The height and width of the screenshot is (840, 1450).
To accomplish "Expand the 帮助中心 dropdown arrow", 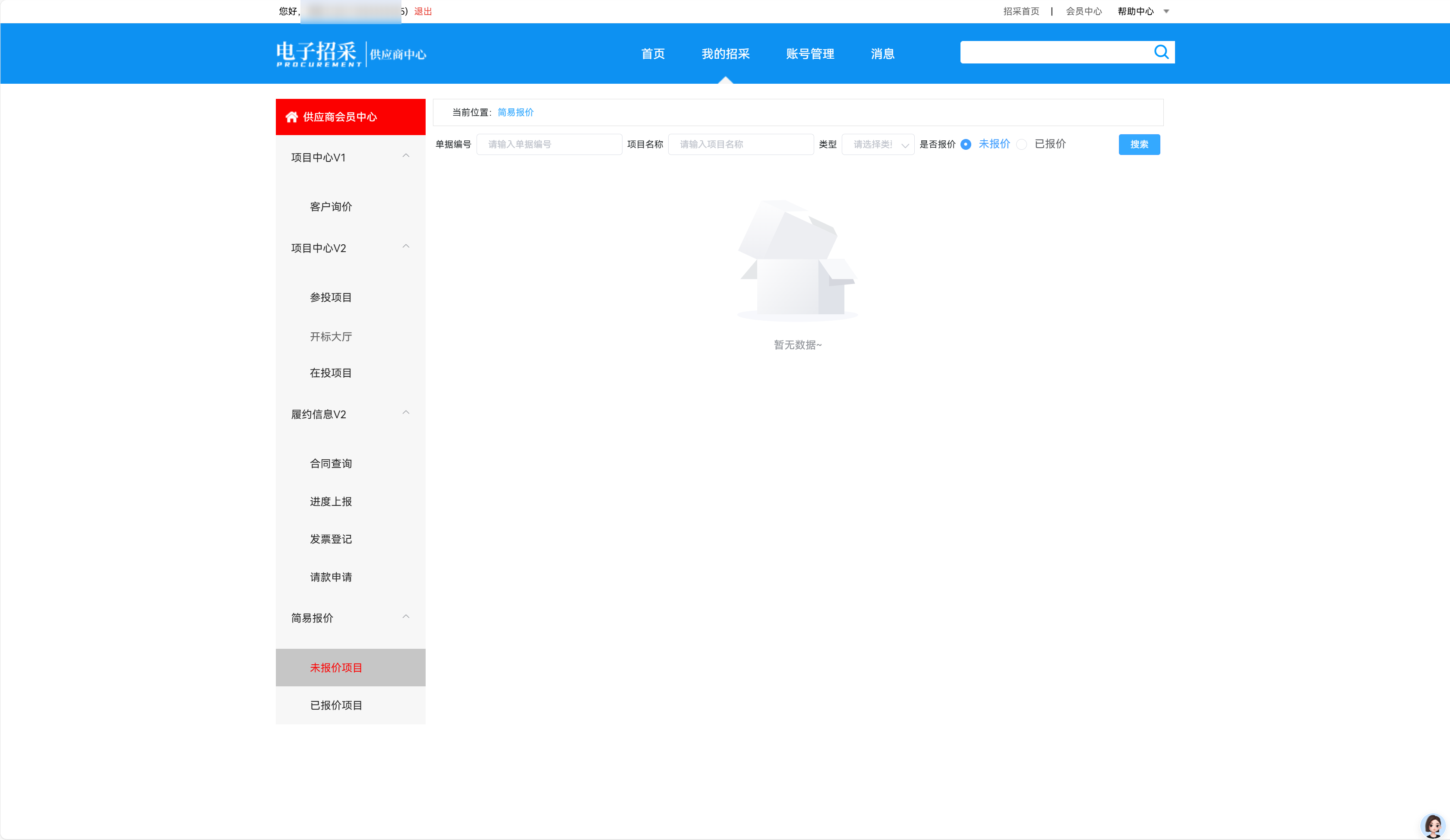I will 1166,12.
